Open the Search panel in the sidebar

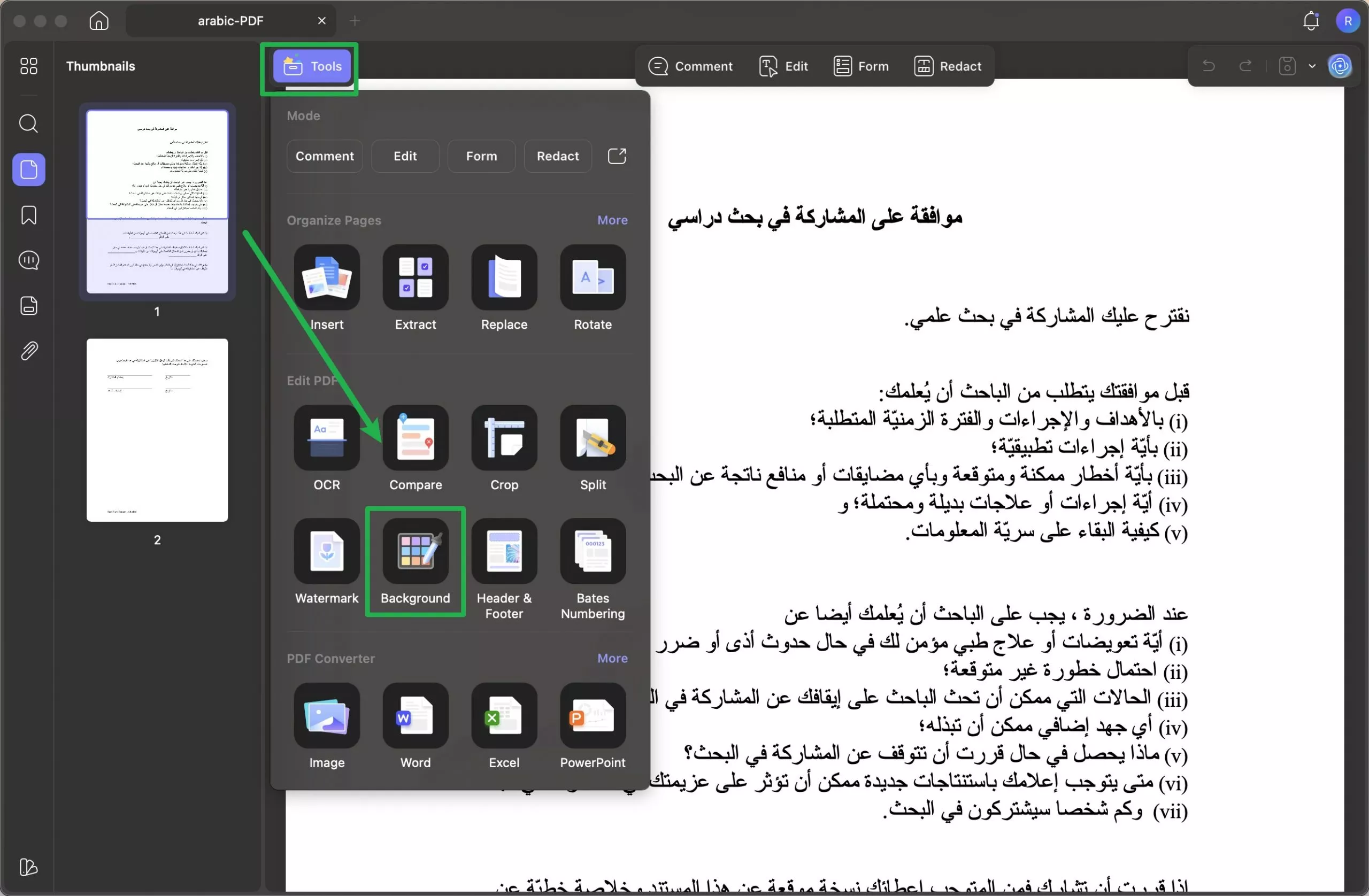point(28,123)
